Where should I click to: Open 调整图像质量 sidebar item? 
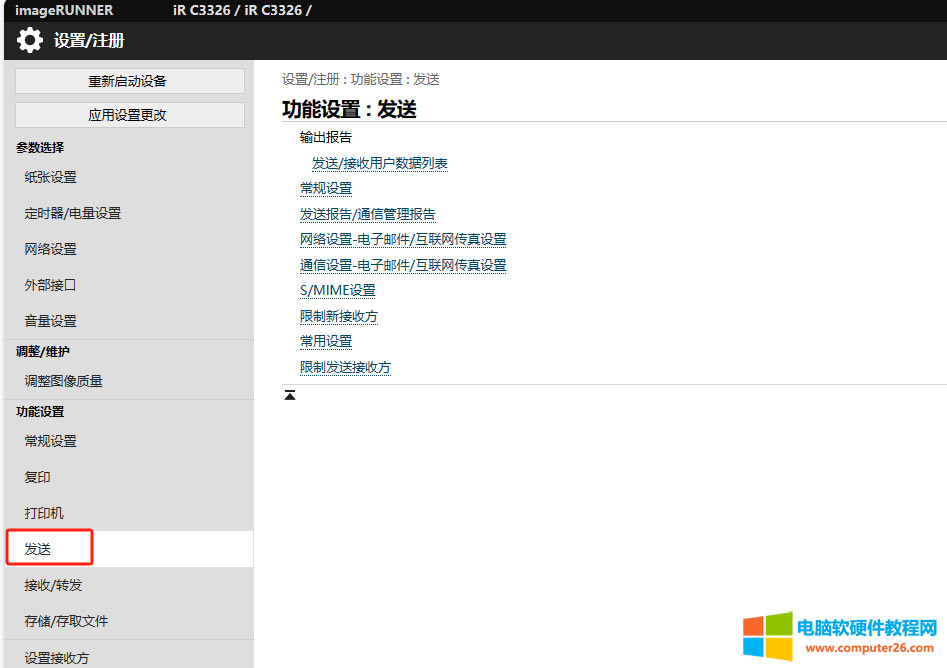click(64, 381)
